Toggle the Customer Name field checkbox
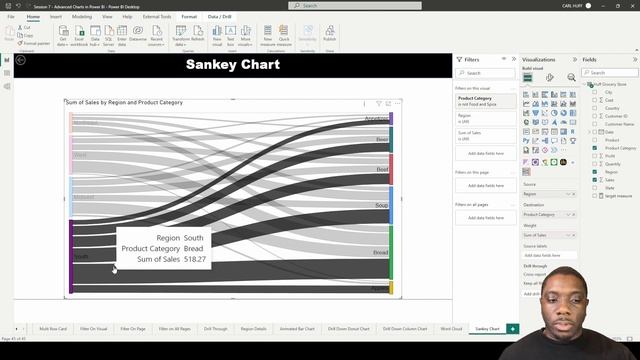The height and width of the screenshot is (360, 640). [x=595, y=124]
